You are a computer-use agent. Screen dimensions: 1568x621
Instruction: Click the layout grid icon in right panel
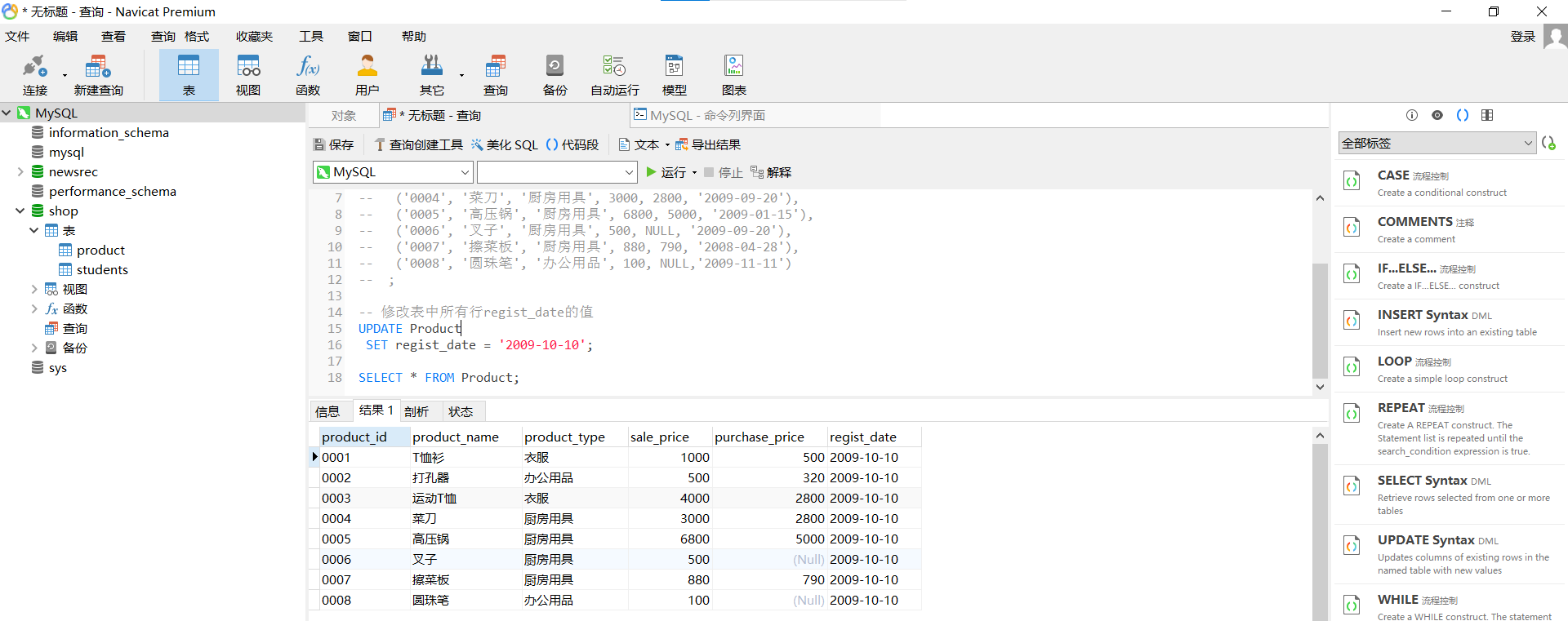click(x=1487, y=115)
